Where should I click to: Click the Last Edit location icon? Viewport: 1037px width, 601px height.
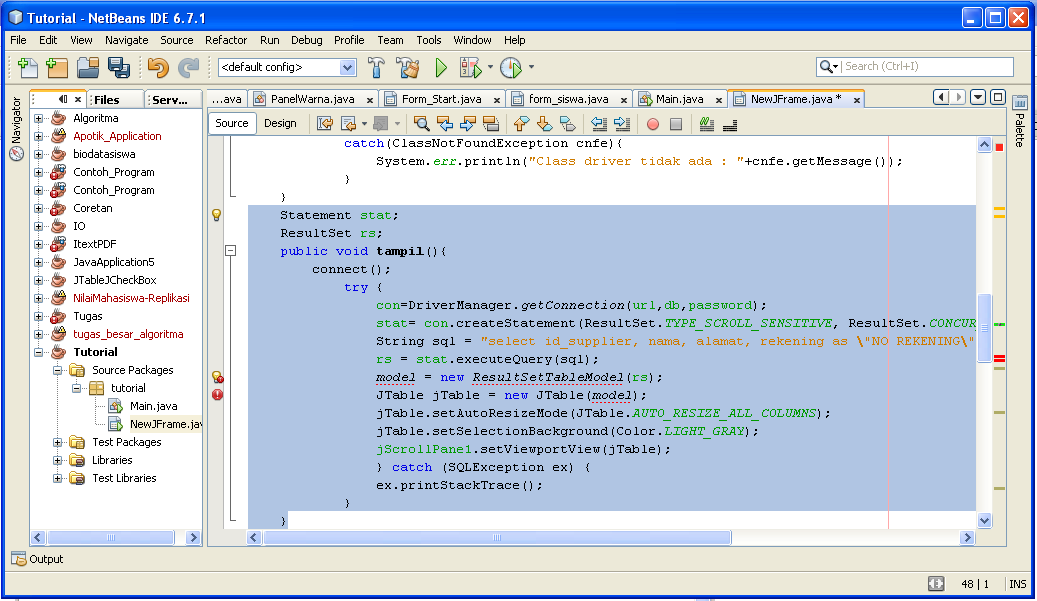324,124
